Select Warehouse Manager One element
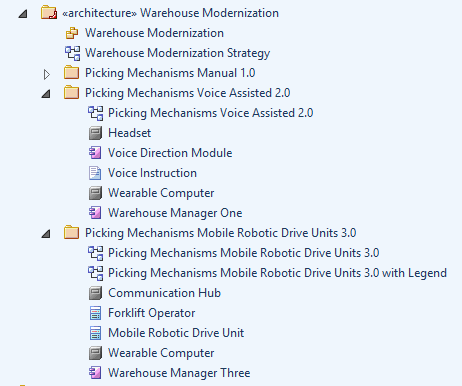Image resolution: width=462 pixels, height=386 pixels. (175, 213)
